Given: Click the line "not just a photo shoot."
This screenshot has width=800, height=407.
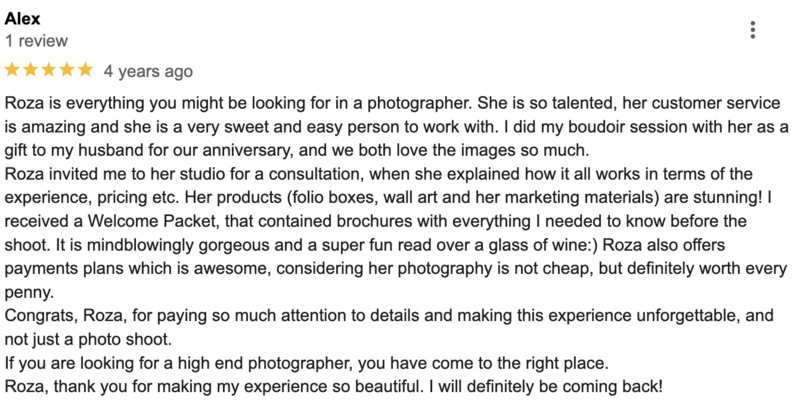Looking at the screenshot, I should pyautogui.click(x=88, y=339).
